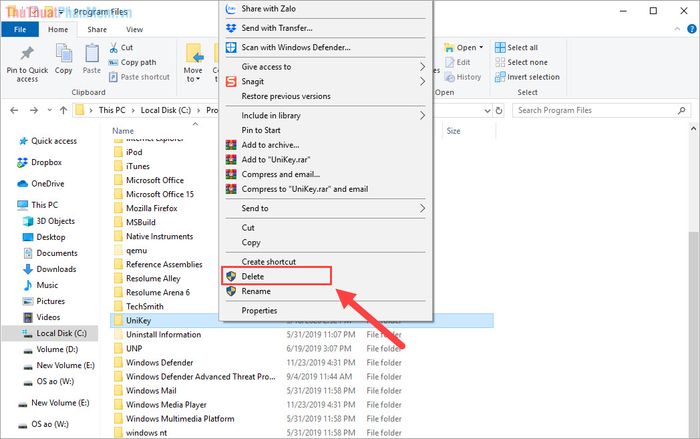Click Pin to Quick access icon
Image resolution: width=700 pixels, height=439 pixels.
click(x=27, y=53)
